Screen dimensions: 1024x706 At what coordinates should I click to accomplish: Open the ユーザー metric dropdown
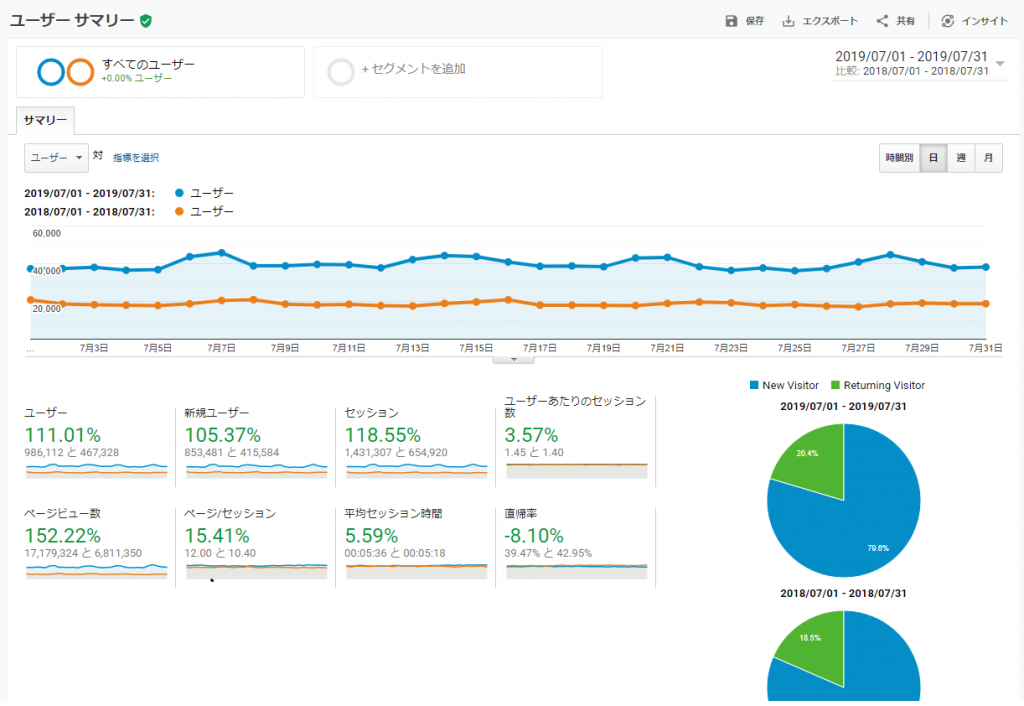[x=56, y=158]
